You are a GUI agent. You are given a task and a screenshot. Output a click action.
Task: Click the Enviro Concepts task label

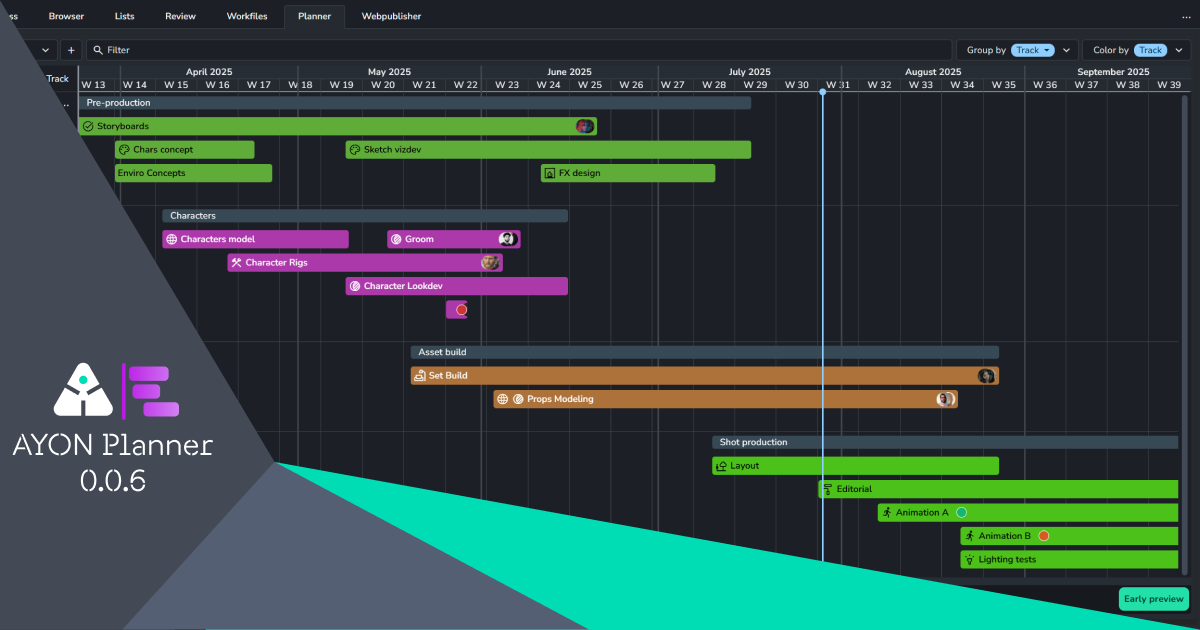152,173
